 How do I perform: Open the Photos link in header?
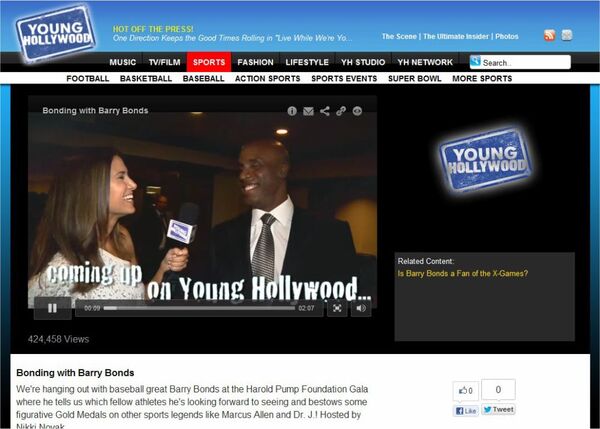click(507, 36)
